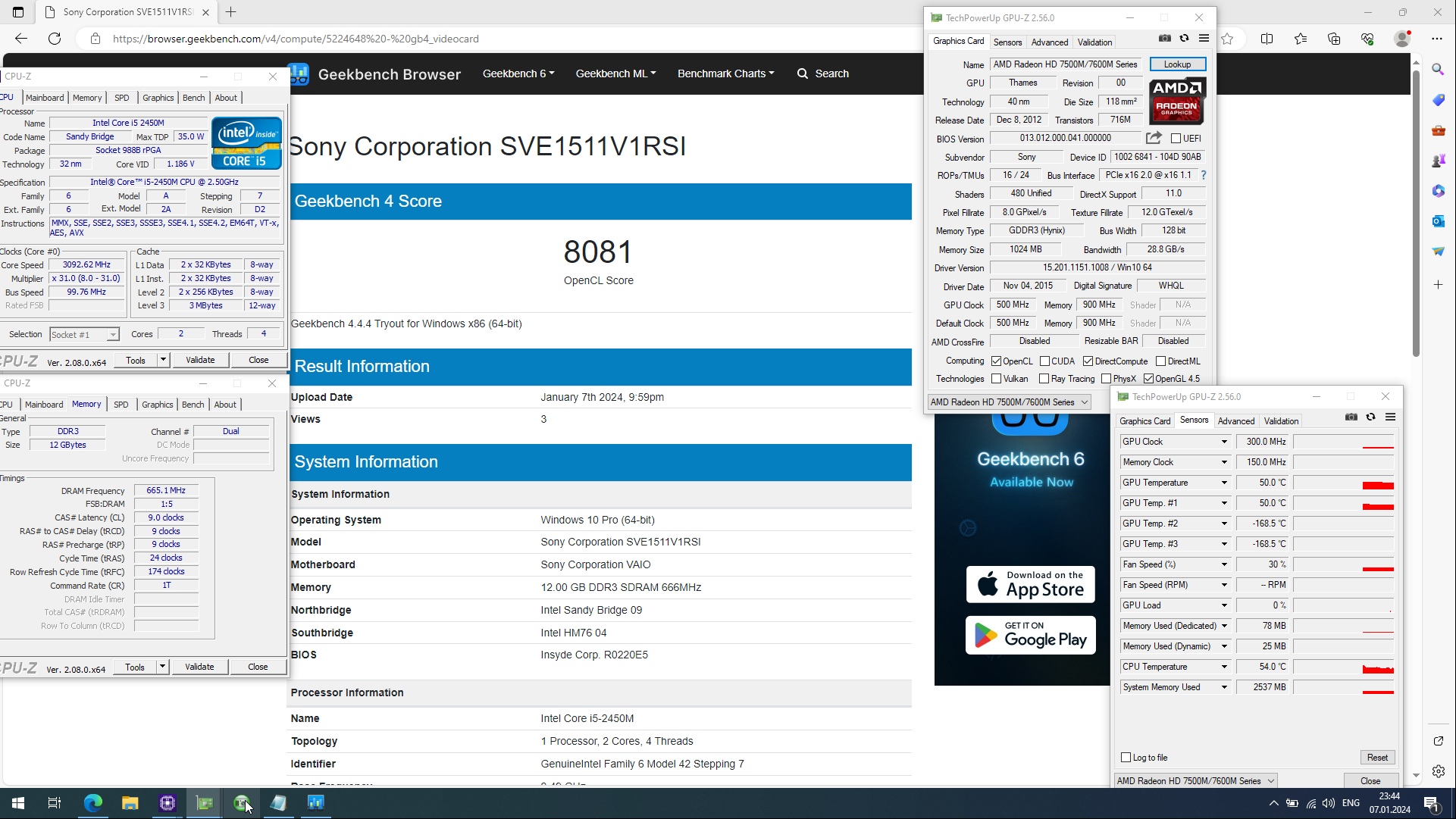Go back in the browser
Viewport: 1456px width, 819px height.
coord(21,39)
